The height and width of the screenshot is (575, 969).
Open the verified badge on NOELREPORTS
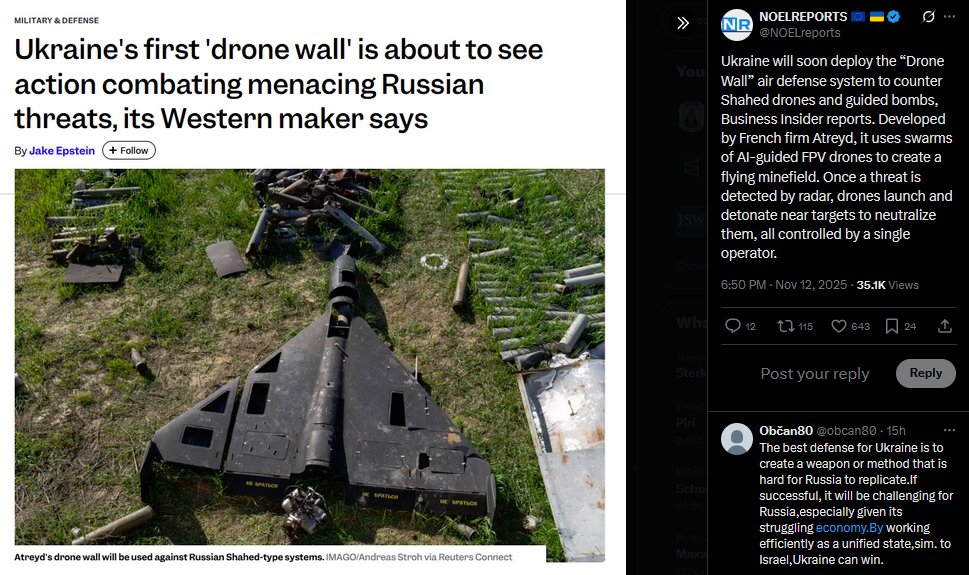[x=894, y=17]
